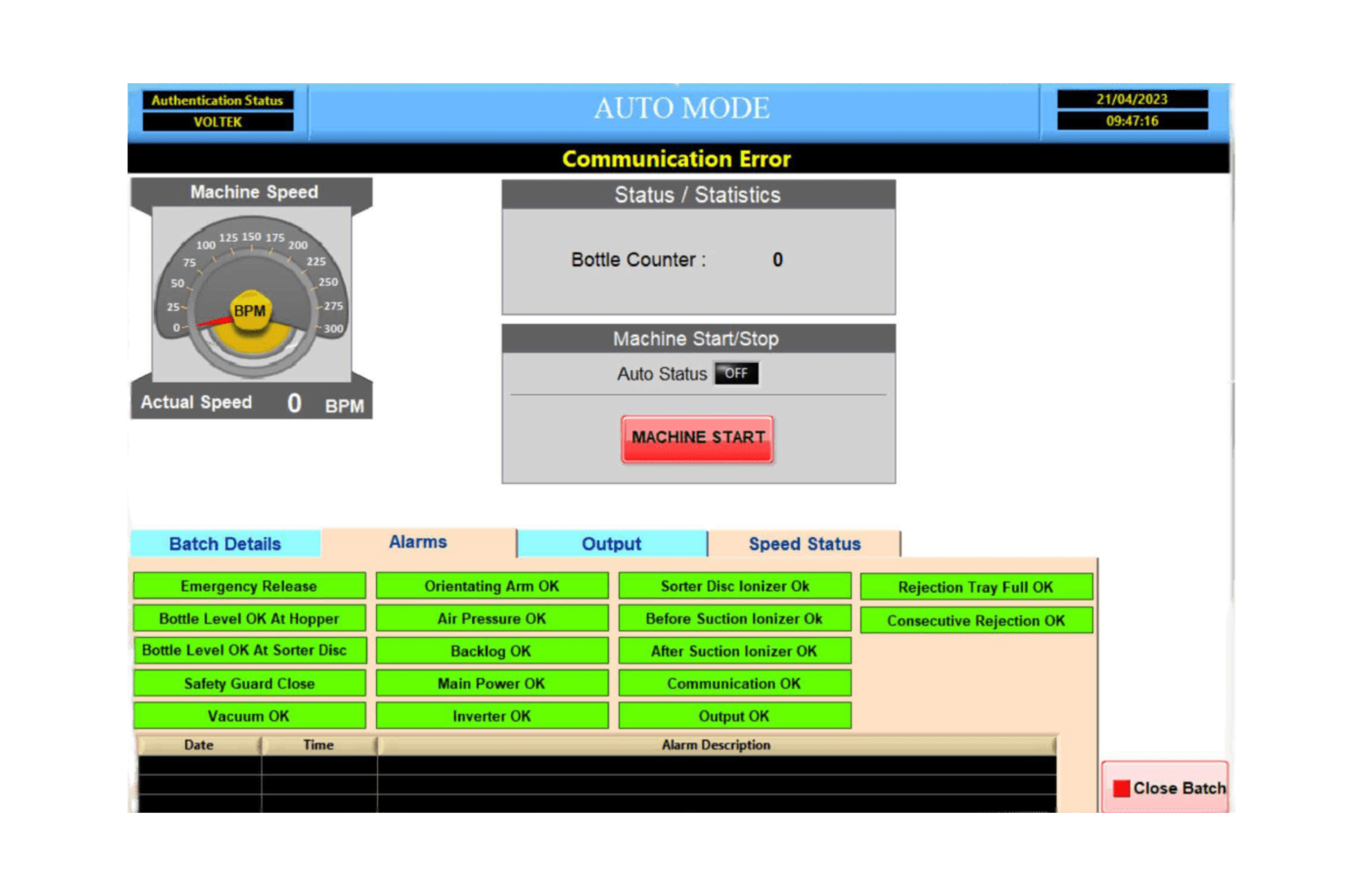Toggle the Auto Status OFF switch
Screen dimensions: 1363x896
click(x=736, y=373)
